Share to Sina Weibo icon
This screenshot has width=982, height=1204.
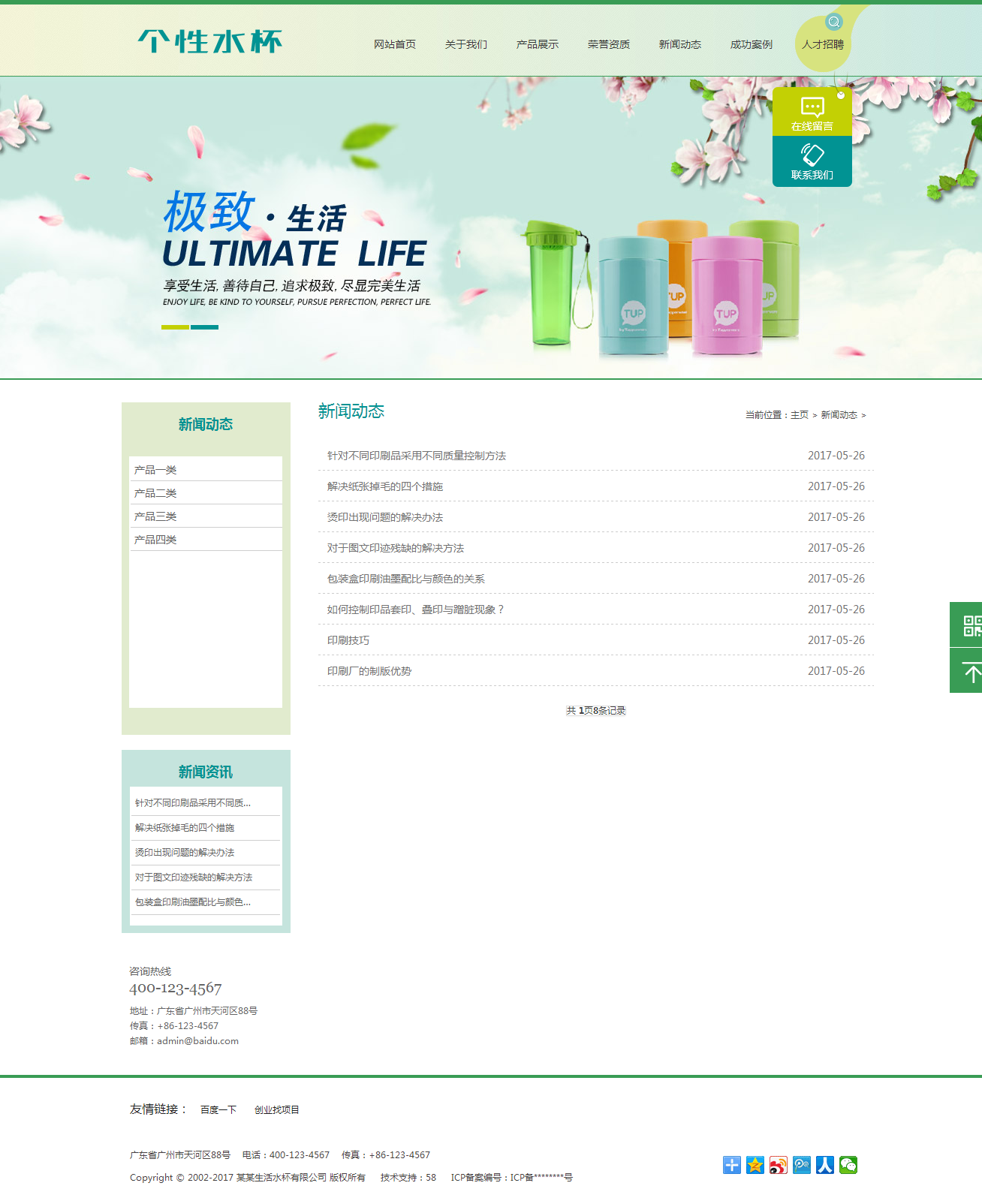[x=779, y=1165]
